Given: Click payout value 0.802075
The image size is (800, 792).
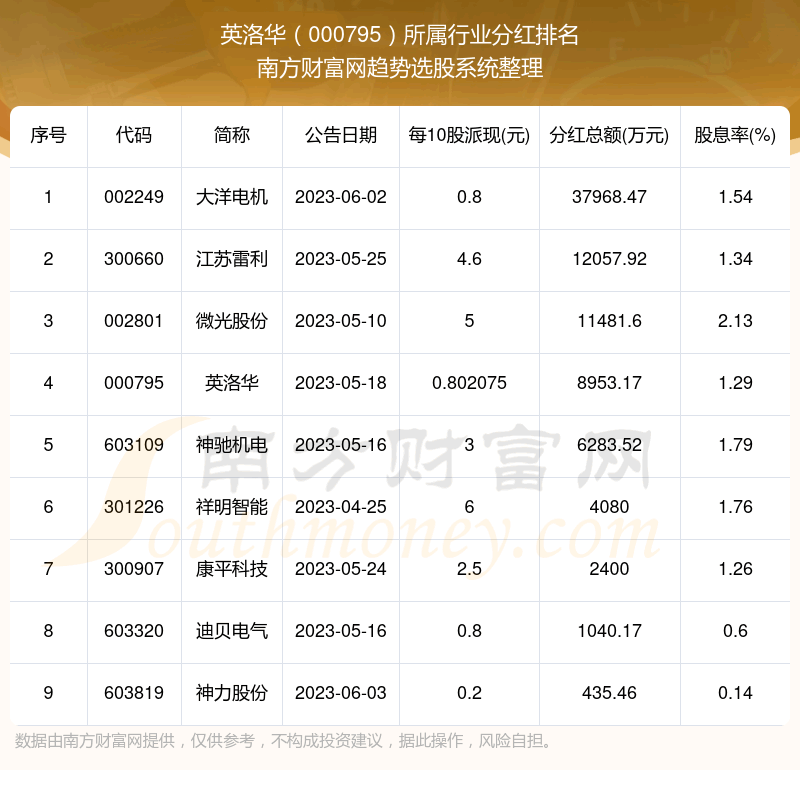Looking at the screenshot, I should point(469,383).
